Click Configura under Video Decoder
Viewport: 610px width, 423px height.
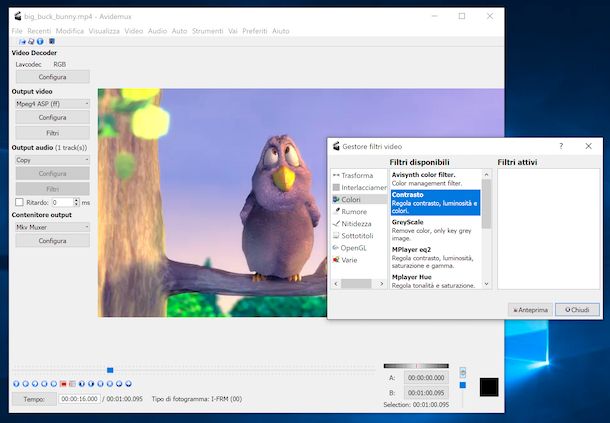point(53,77)
